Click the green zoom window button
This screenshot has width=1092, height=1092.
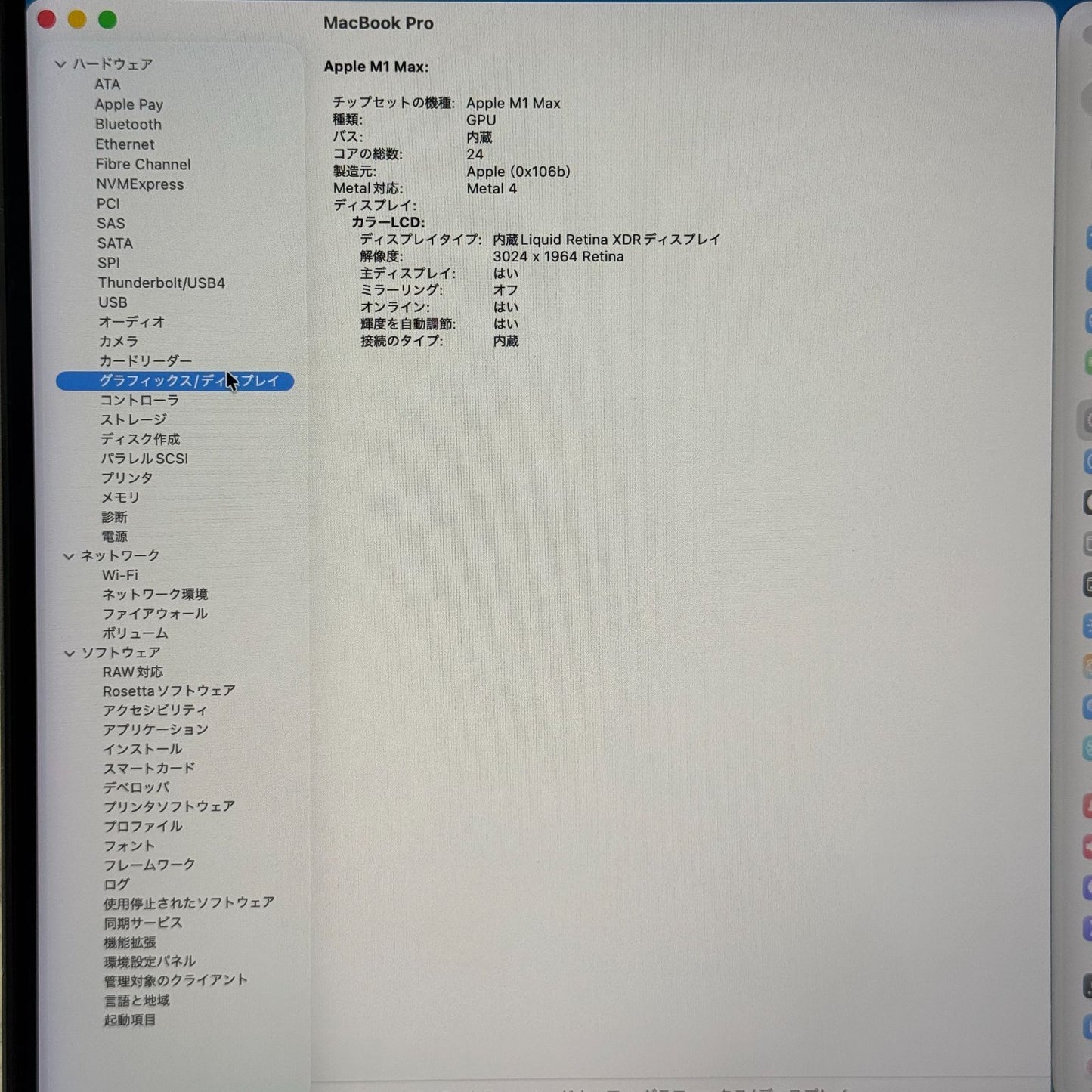108,20
